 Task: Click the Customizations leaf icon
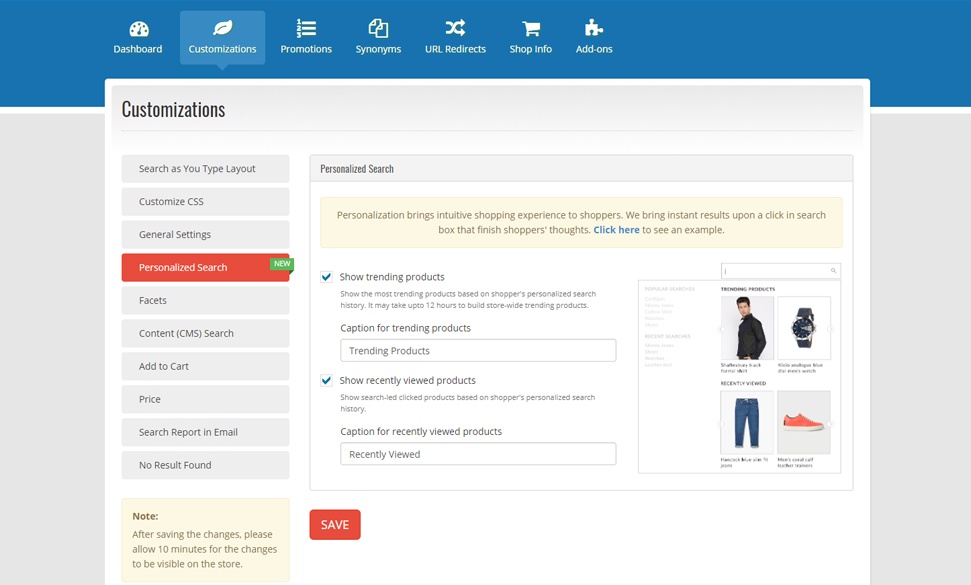point(222,28)
